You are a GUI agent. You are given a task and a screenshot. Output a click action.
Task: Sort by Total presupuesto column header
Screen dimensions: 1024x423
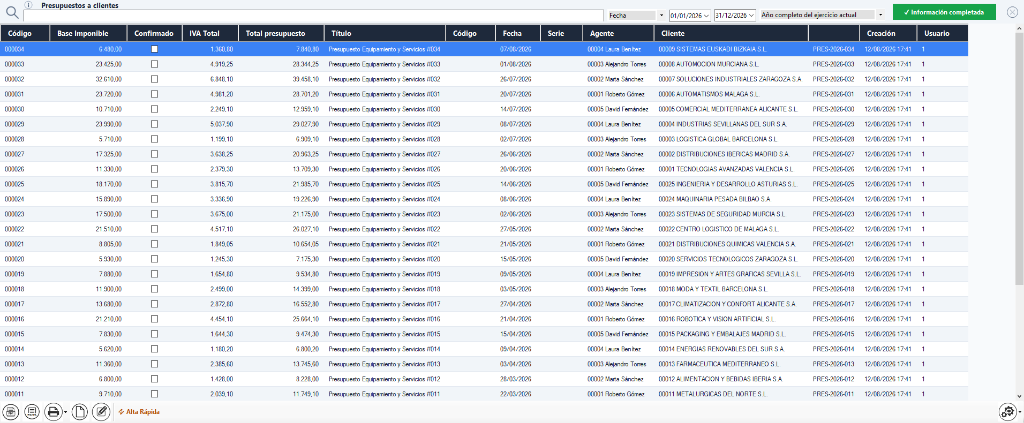point(281,33)
